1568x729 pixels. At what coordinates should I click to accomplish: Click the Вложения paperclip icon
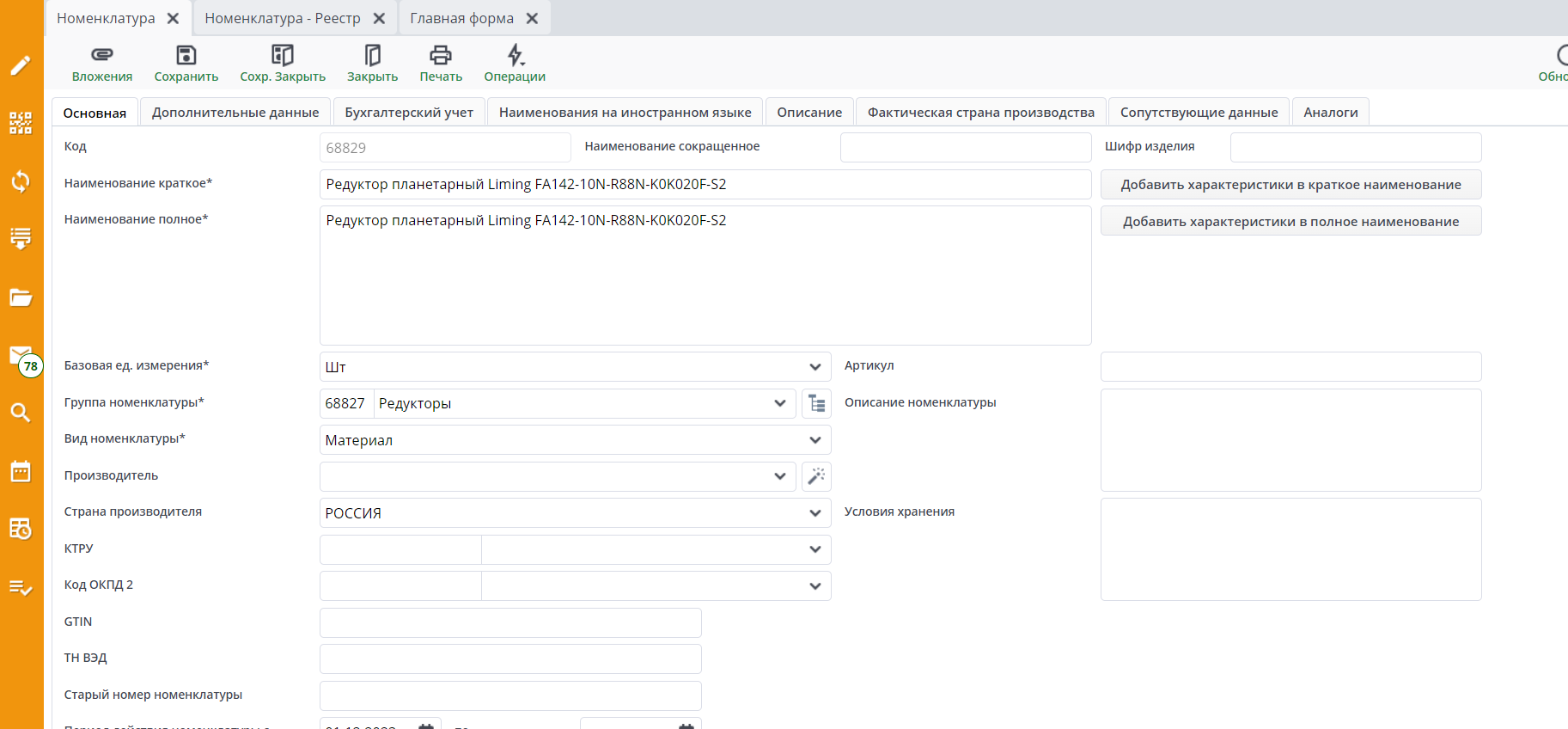point(101,56)
